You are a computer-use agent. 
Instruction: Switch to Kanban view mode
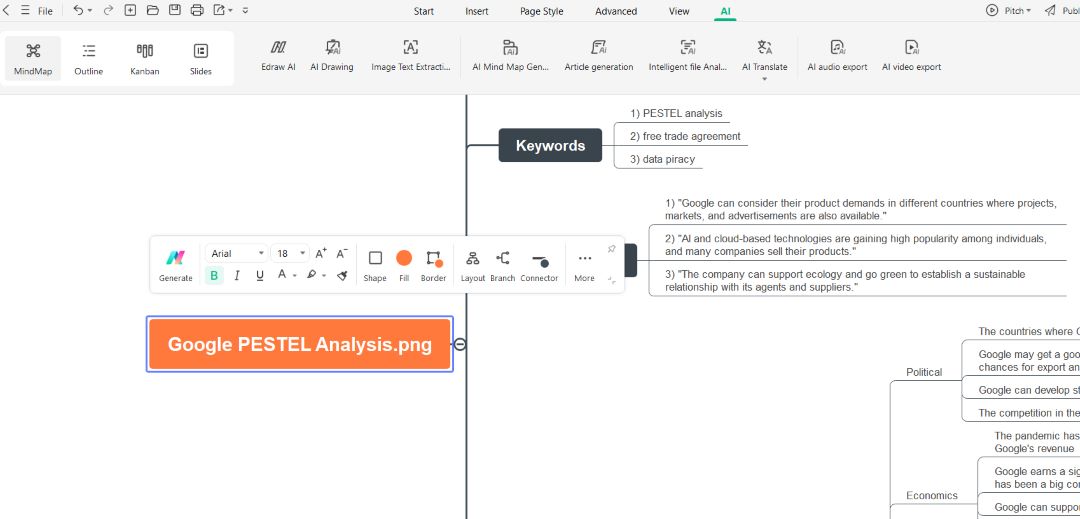[x=145, y=59]
